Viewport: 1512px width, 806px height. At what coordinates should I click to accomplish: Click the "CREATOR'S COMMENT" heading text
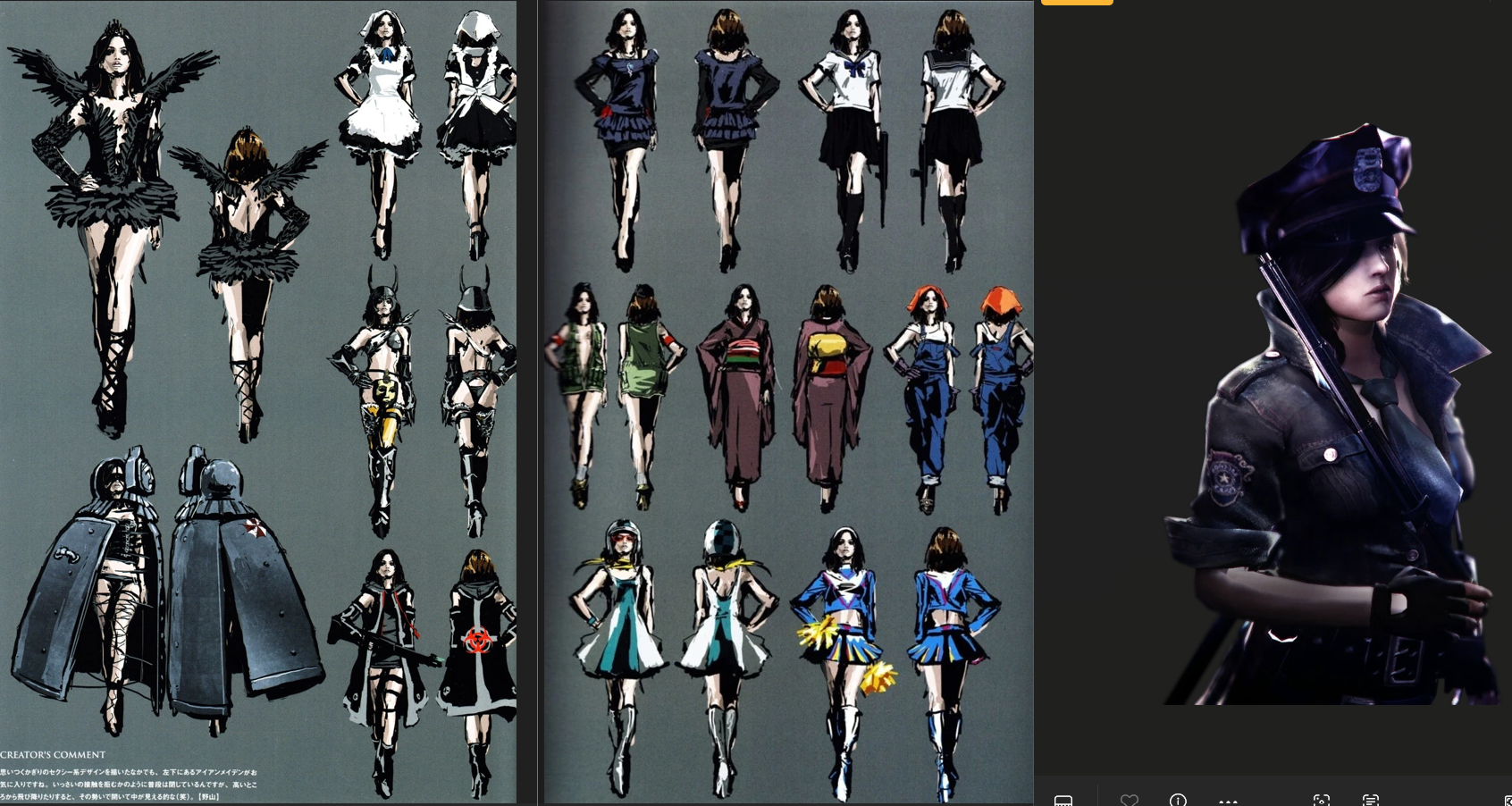pyautogui.click(x=53, y=755)
